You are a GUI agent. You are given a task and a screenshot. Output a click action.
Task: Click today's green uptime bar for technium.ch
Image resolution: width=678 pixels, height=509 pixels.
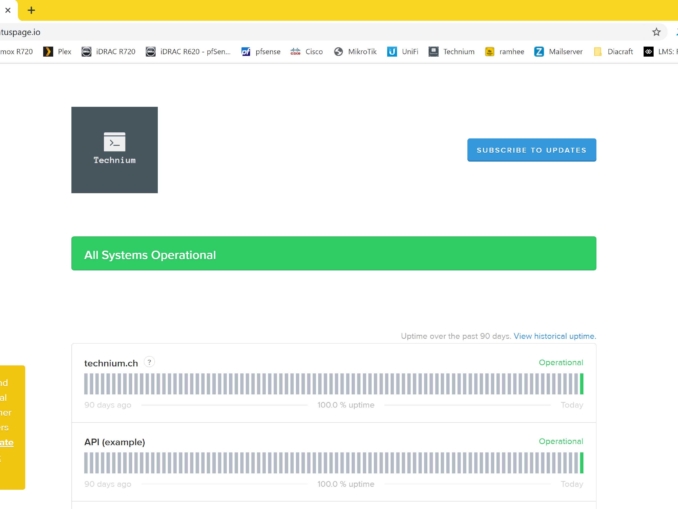pyautogui.click(x=581, y=384)
